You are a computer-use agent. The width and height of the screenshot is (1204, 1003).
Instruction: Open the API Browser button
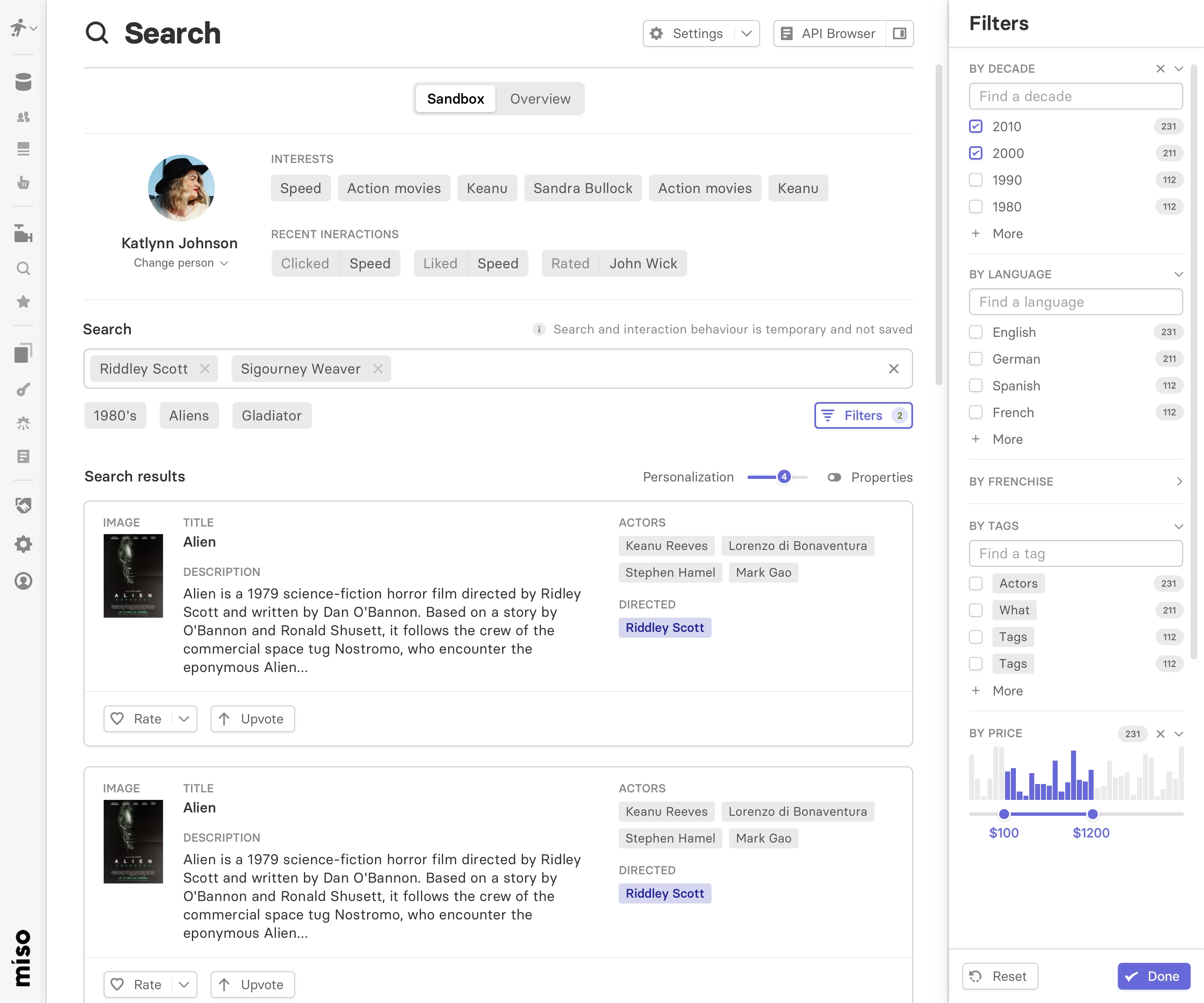coord(829,33)
